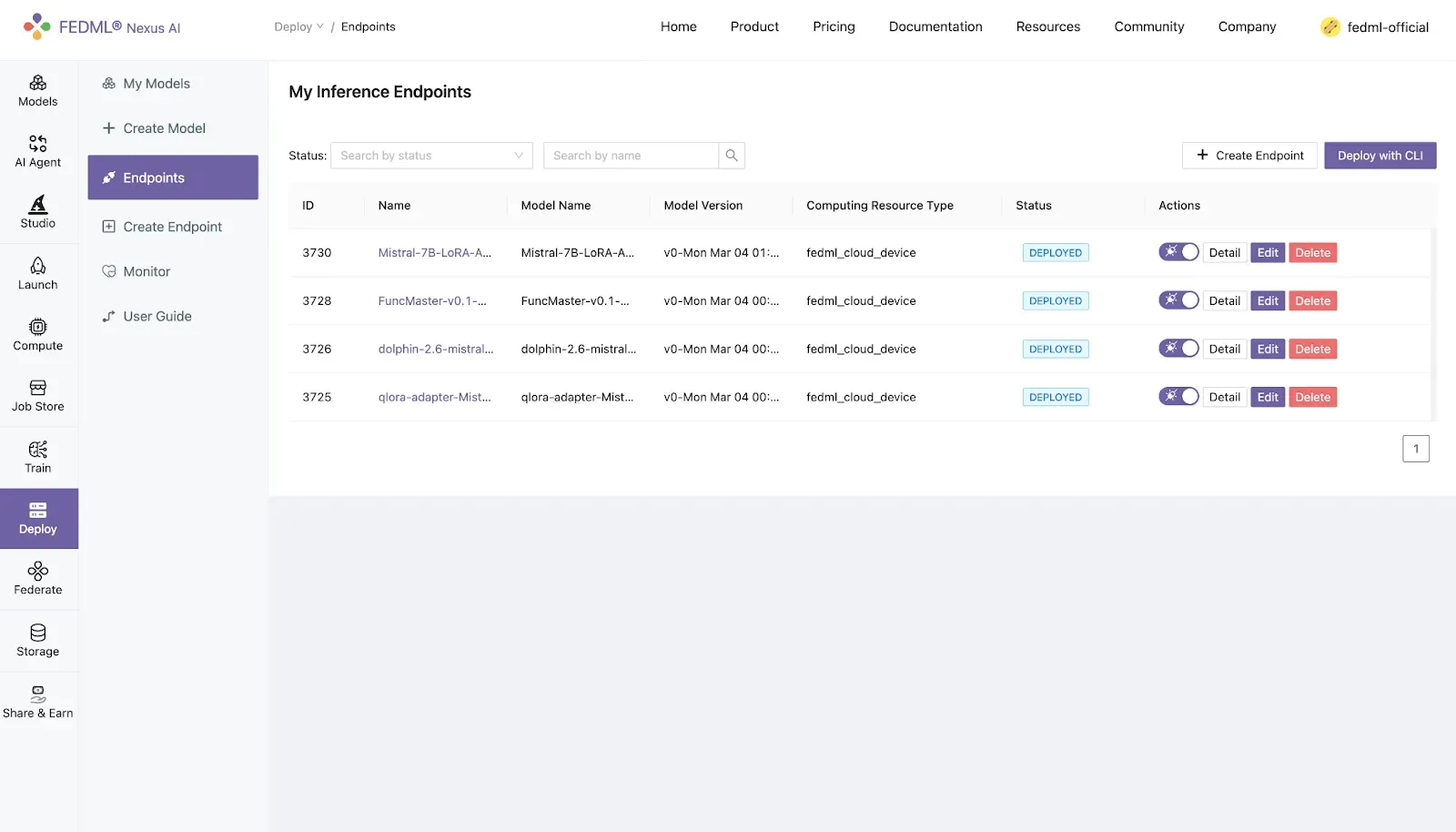The width and height of the screenshot is (1456, 832).
Task: Open the qlora-adapter-Mist... endpoint link
Action: tap(435, 398)
